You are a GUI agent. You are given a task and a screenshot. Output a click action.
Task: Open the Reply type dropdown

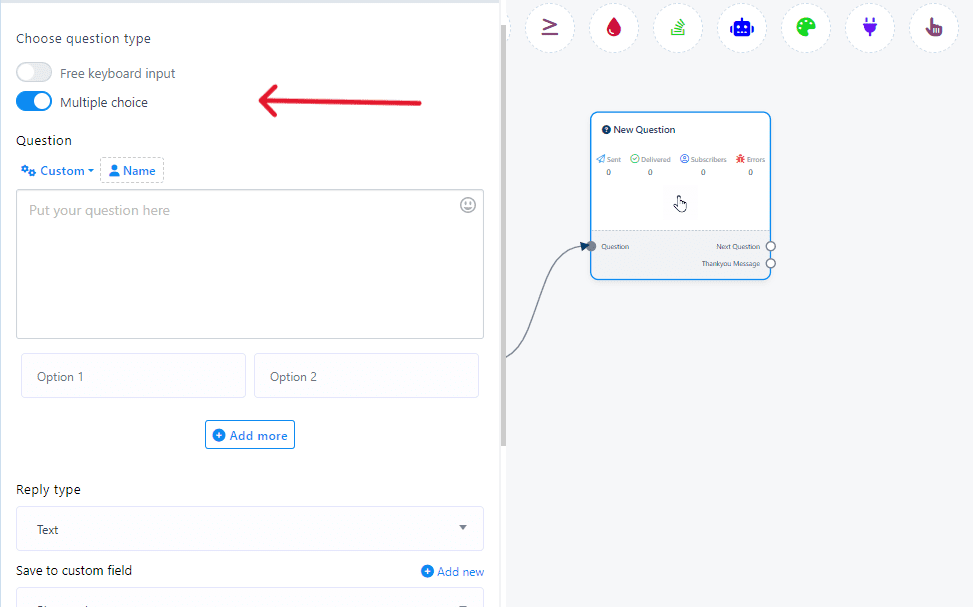tap(250, 528)
